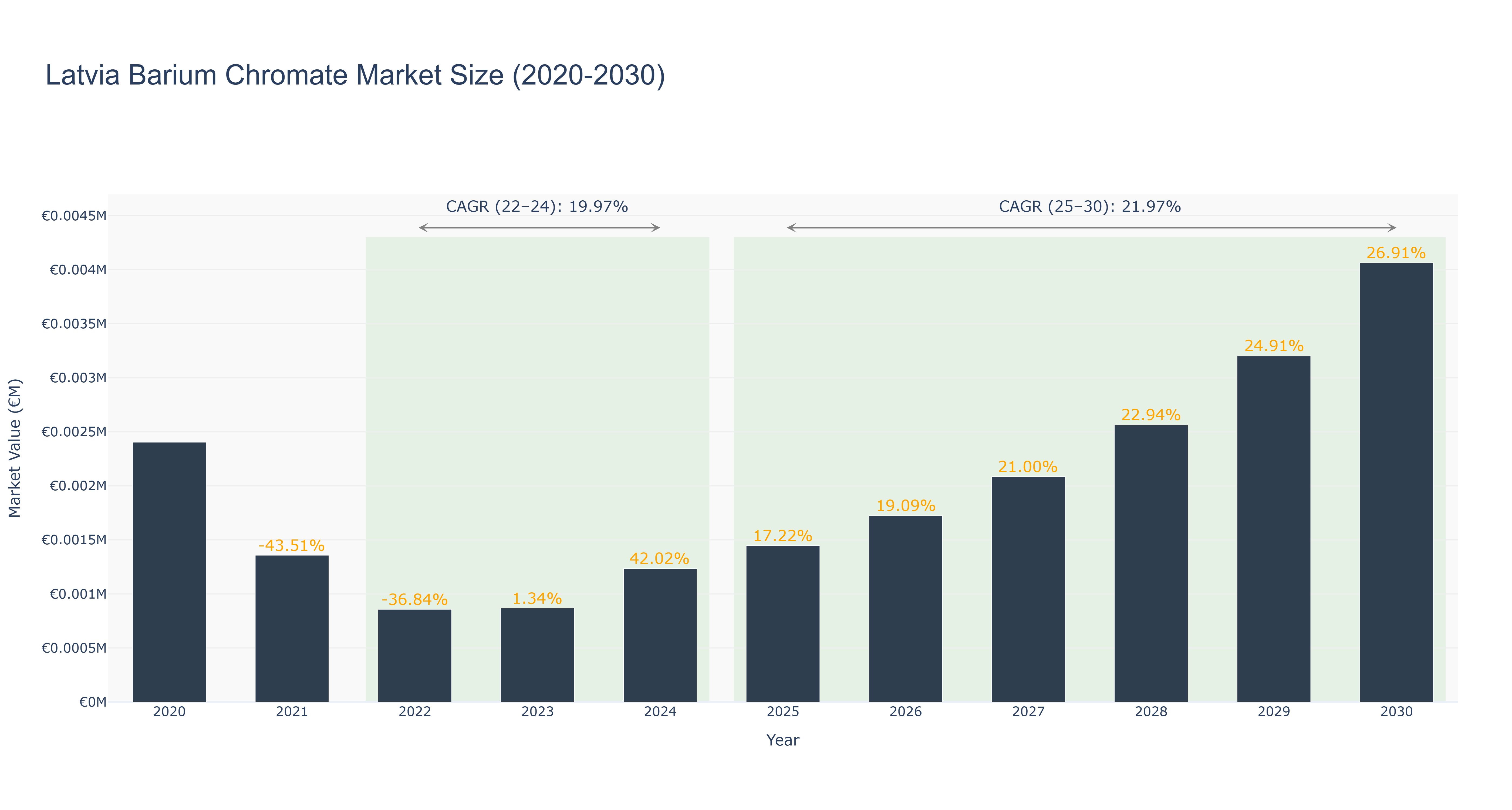Select the 2025 bar
1512x810 pixels.
(782, 624)
